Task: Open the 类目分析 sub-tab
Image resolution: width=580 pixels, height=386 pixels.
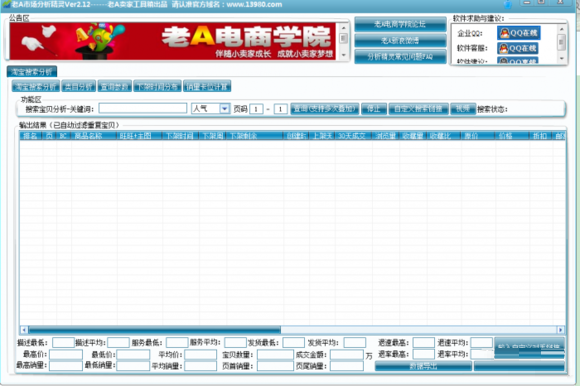Action: click(78, 87)
